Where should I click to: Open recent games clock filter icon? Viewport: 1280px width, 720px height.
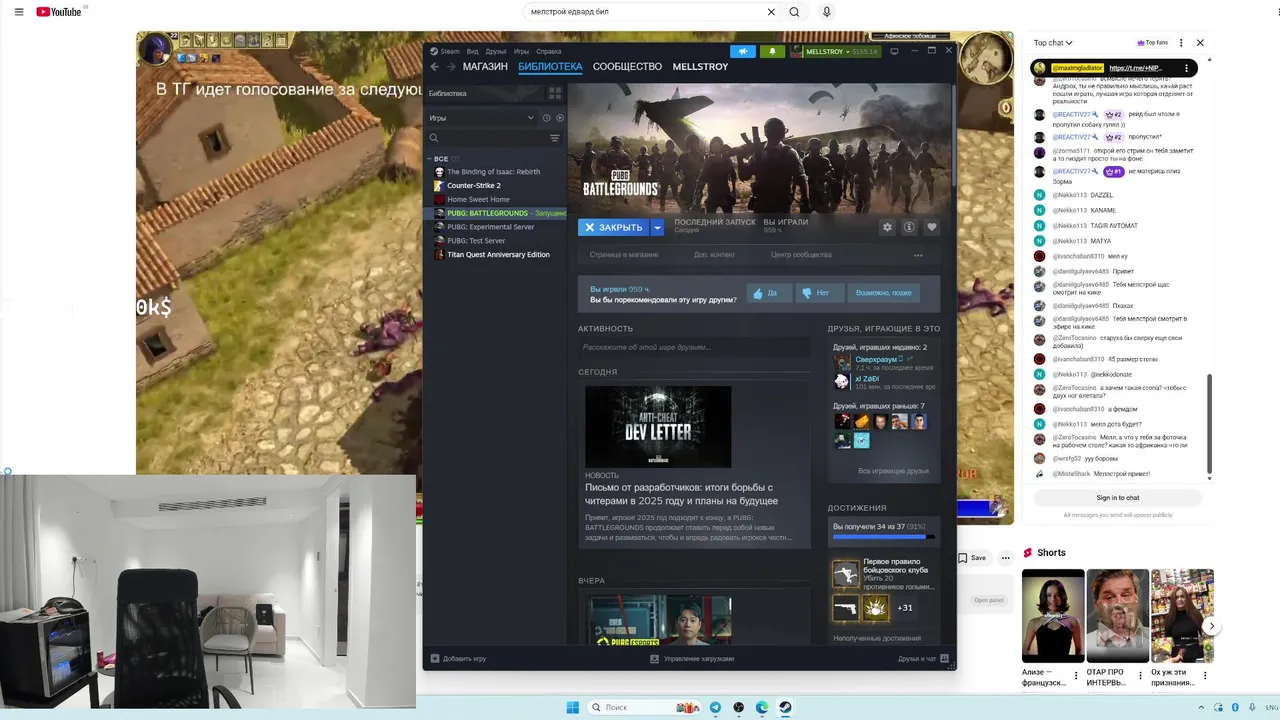(547, 118)
